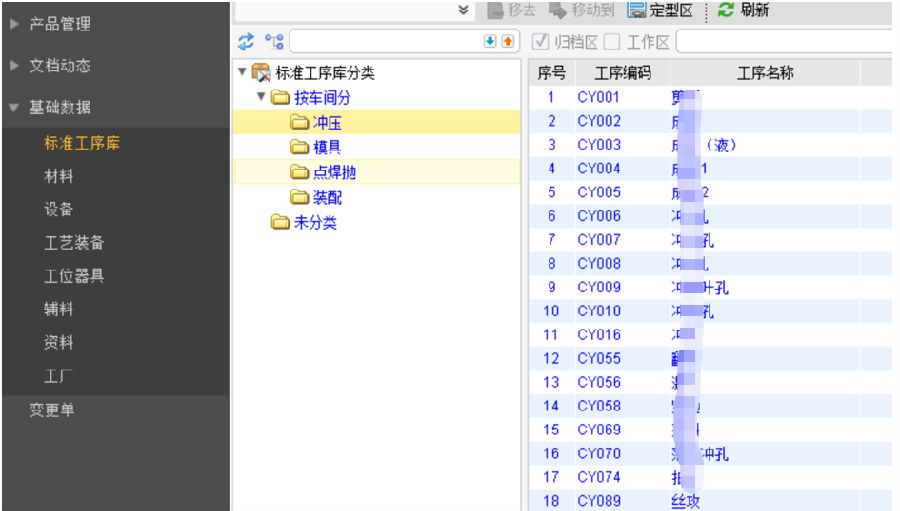Open 工艺装备 in the sidebar
This screenshot has width=900, height=511.
tap(74, 242)
